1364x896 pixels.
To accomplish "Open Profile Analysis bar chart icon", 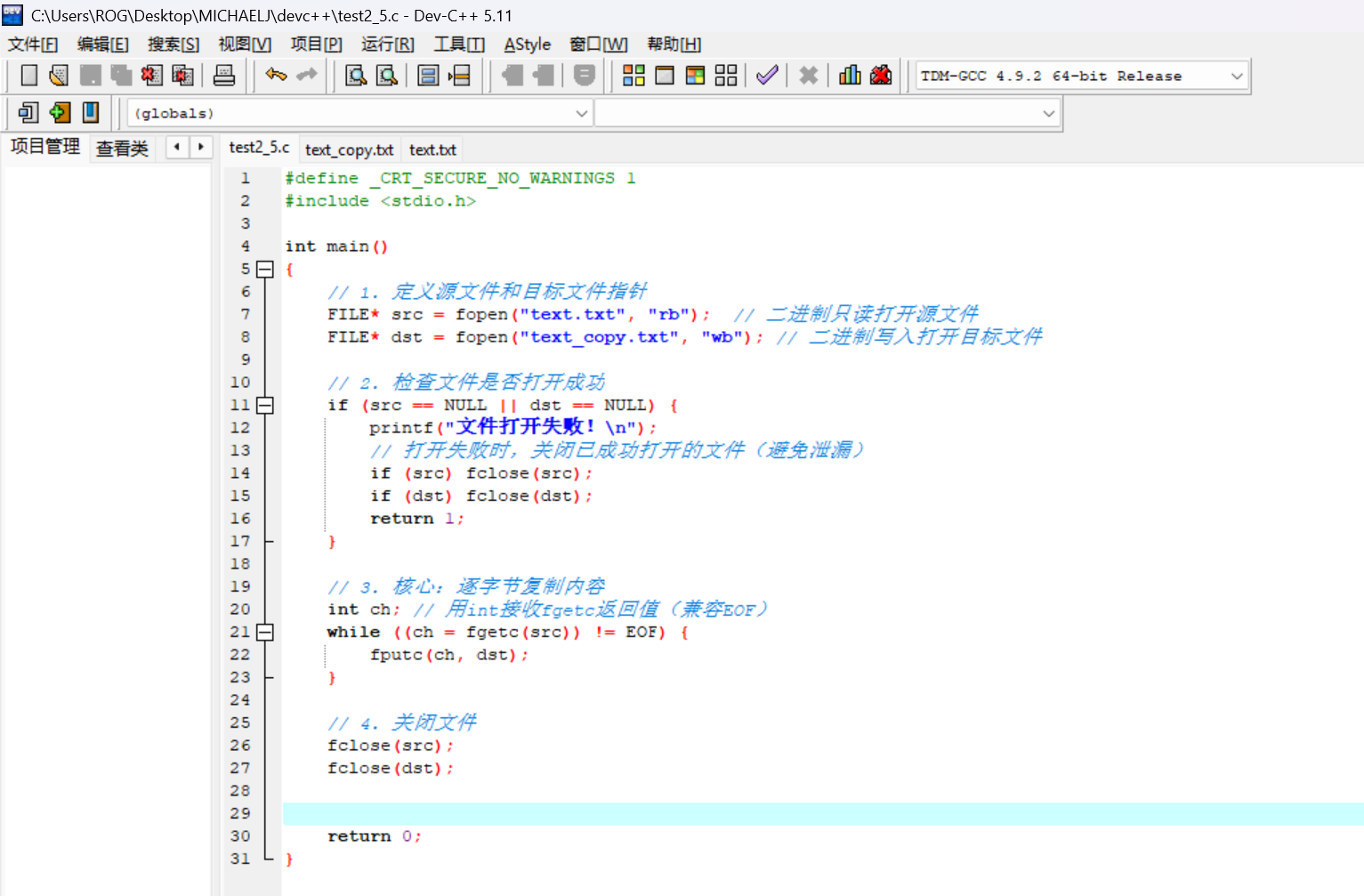I will coord(850,76).
